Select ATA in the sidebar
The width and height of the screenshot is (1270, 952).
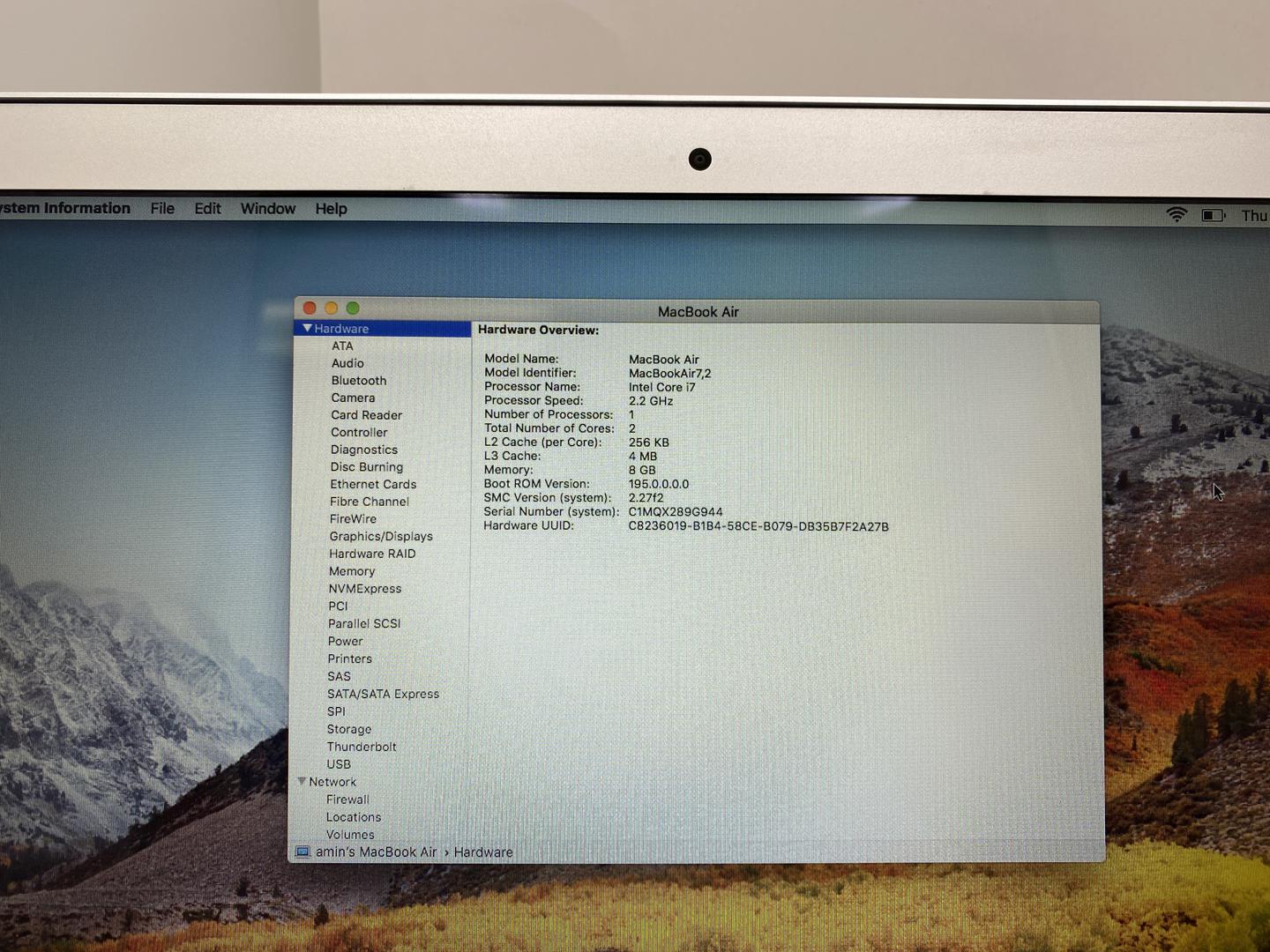(x=342, y=346)
